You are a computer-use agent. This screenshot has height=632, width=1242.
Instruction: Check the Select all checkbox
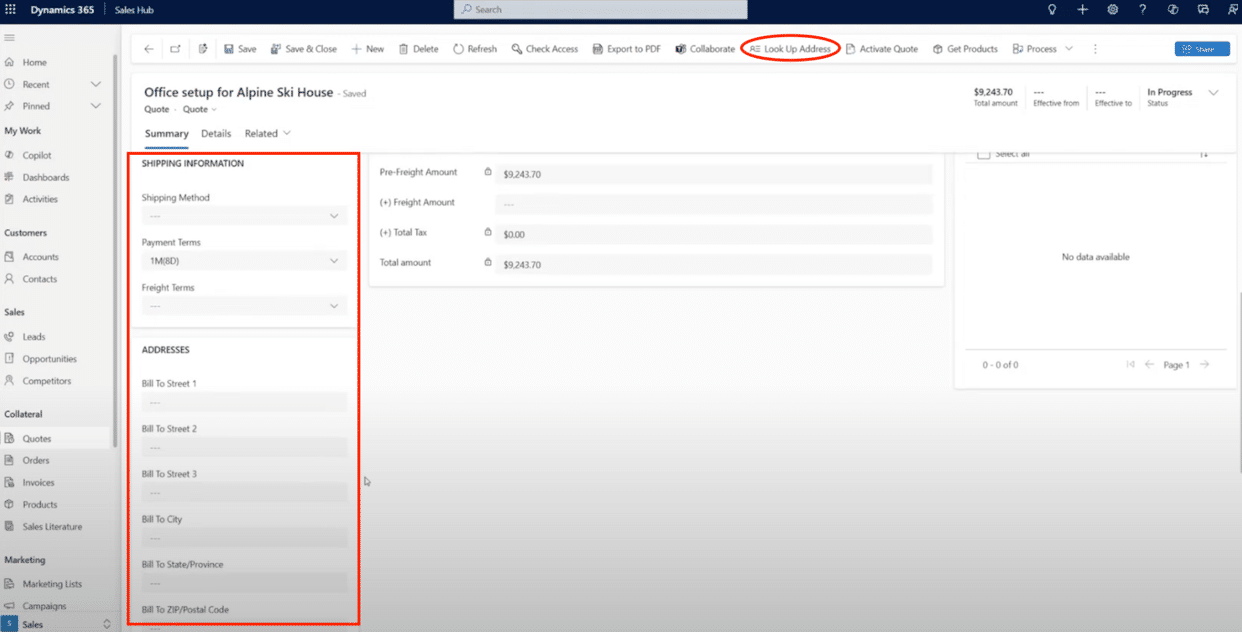point(983,154)
